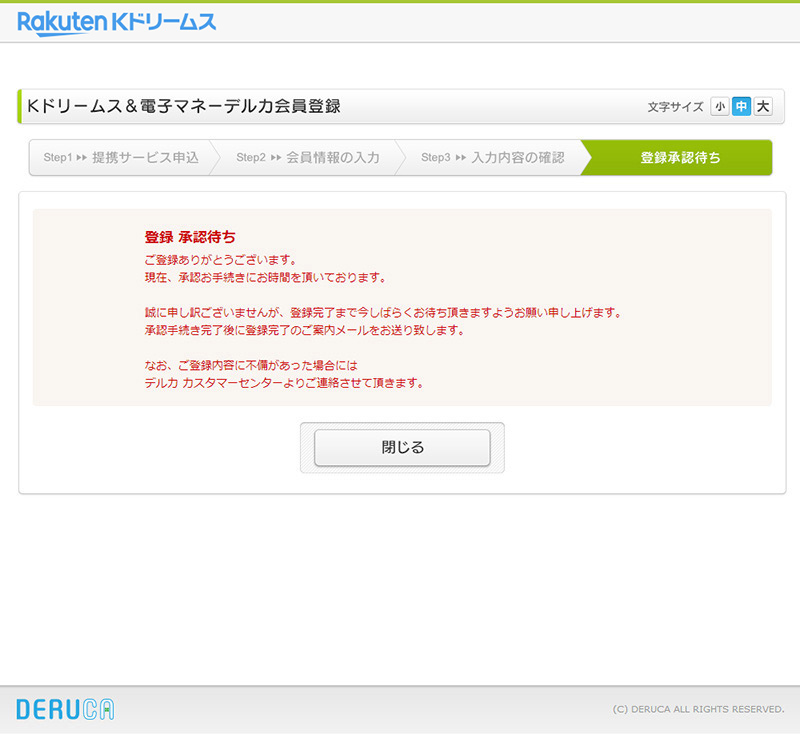
Task: Click line starting 誠に申し訳ございませんが
Action: (x=383, y=313)
